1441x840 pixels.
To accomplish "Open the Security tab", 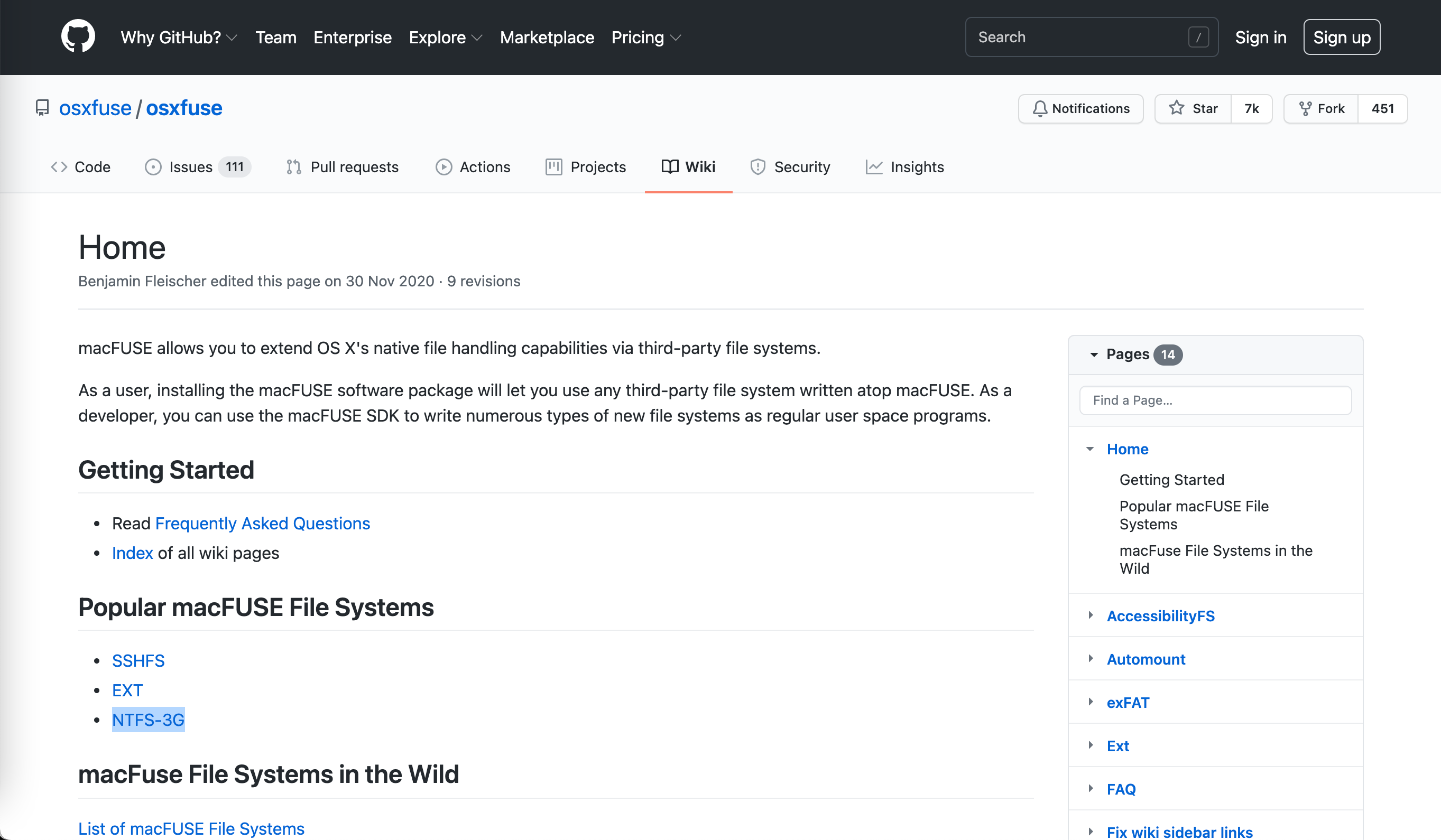I will click(x=790, y=167).
